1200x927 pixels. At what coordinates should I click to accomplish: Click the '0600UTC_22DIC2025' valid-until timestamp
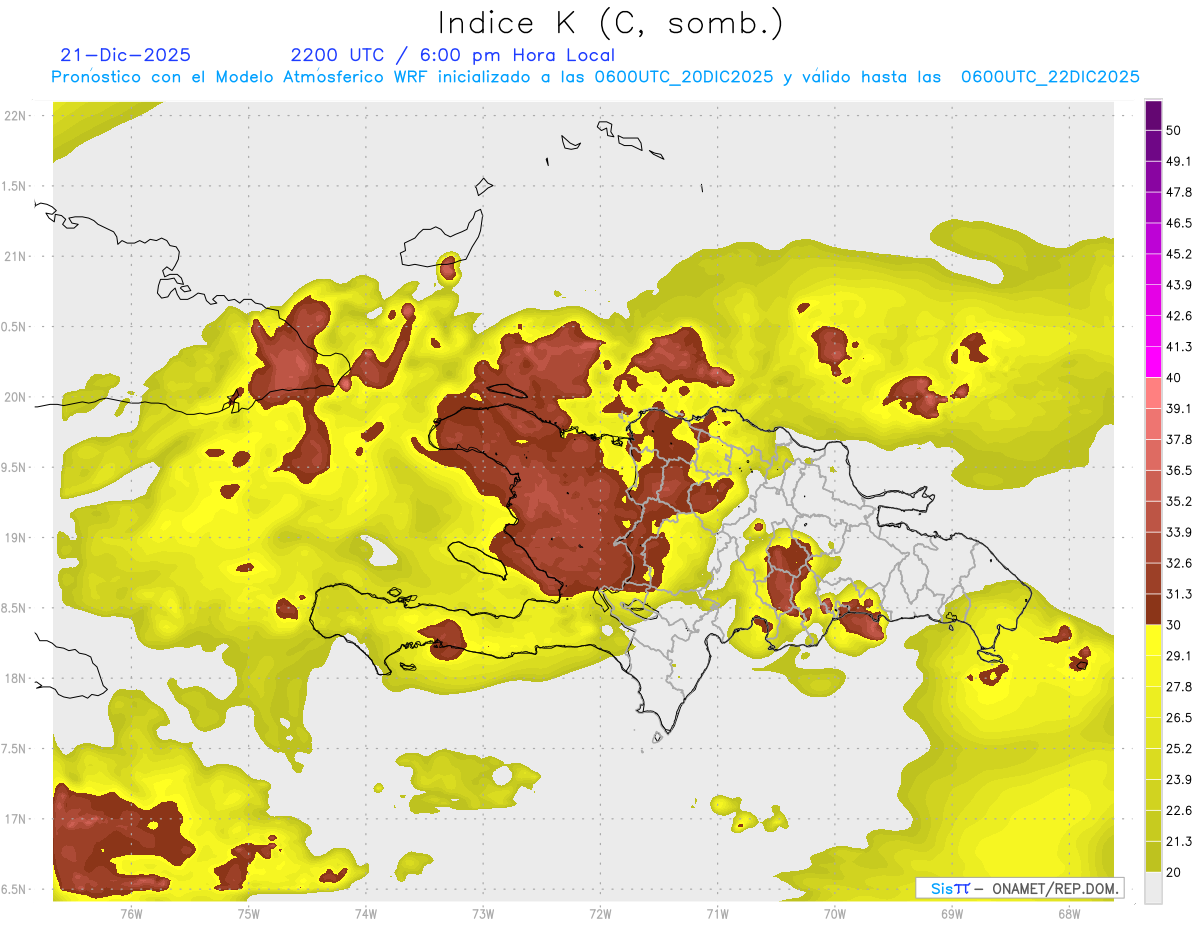coord(1050,77)
